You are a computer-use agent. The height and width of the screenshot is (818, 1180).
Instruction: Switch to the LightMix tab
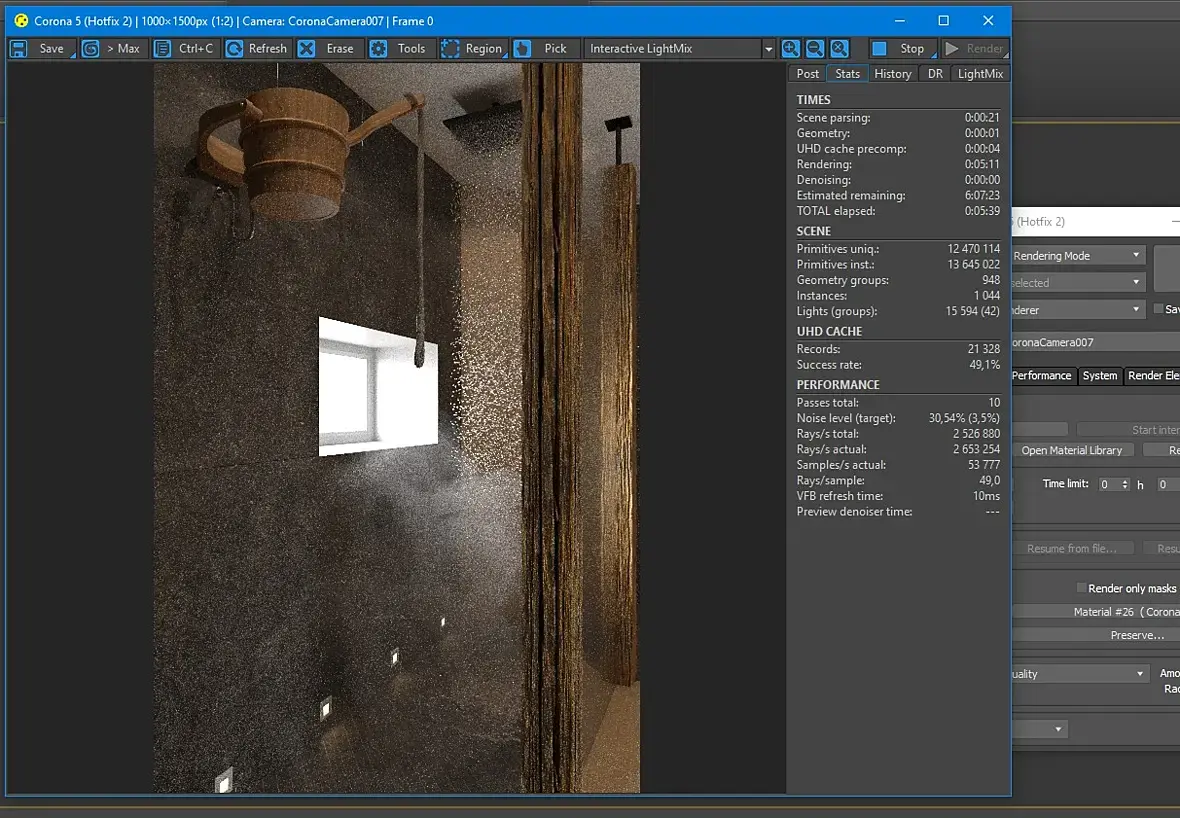point(980,74)
